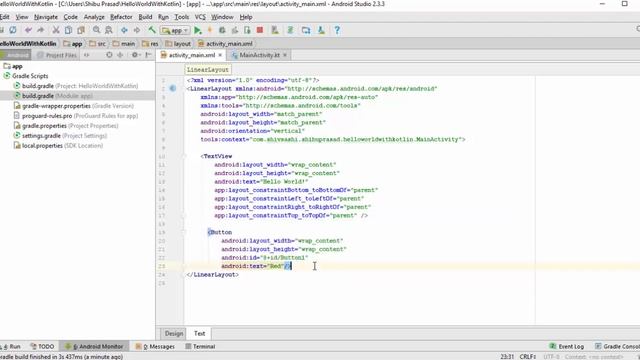The image size is (640, 360).
Task: Open AVD Manager icon
Action: (x=275, y=30)
